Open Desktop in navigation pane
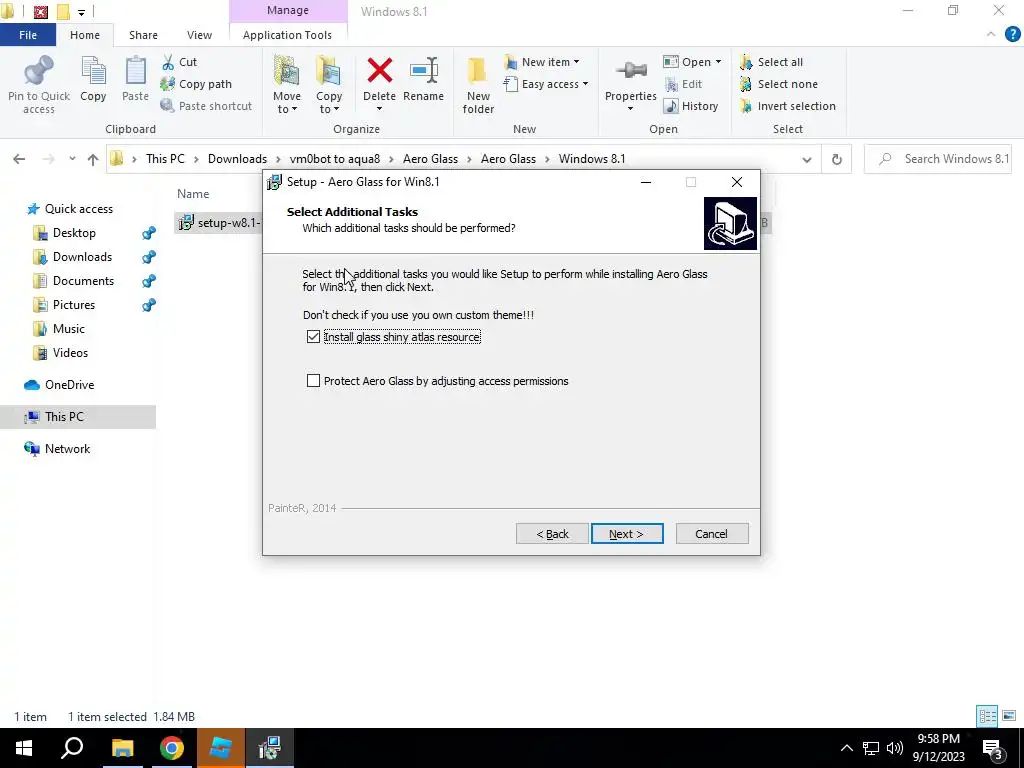The width and height of the screenshot is (1024, 768). point(65,233)
